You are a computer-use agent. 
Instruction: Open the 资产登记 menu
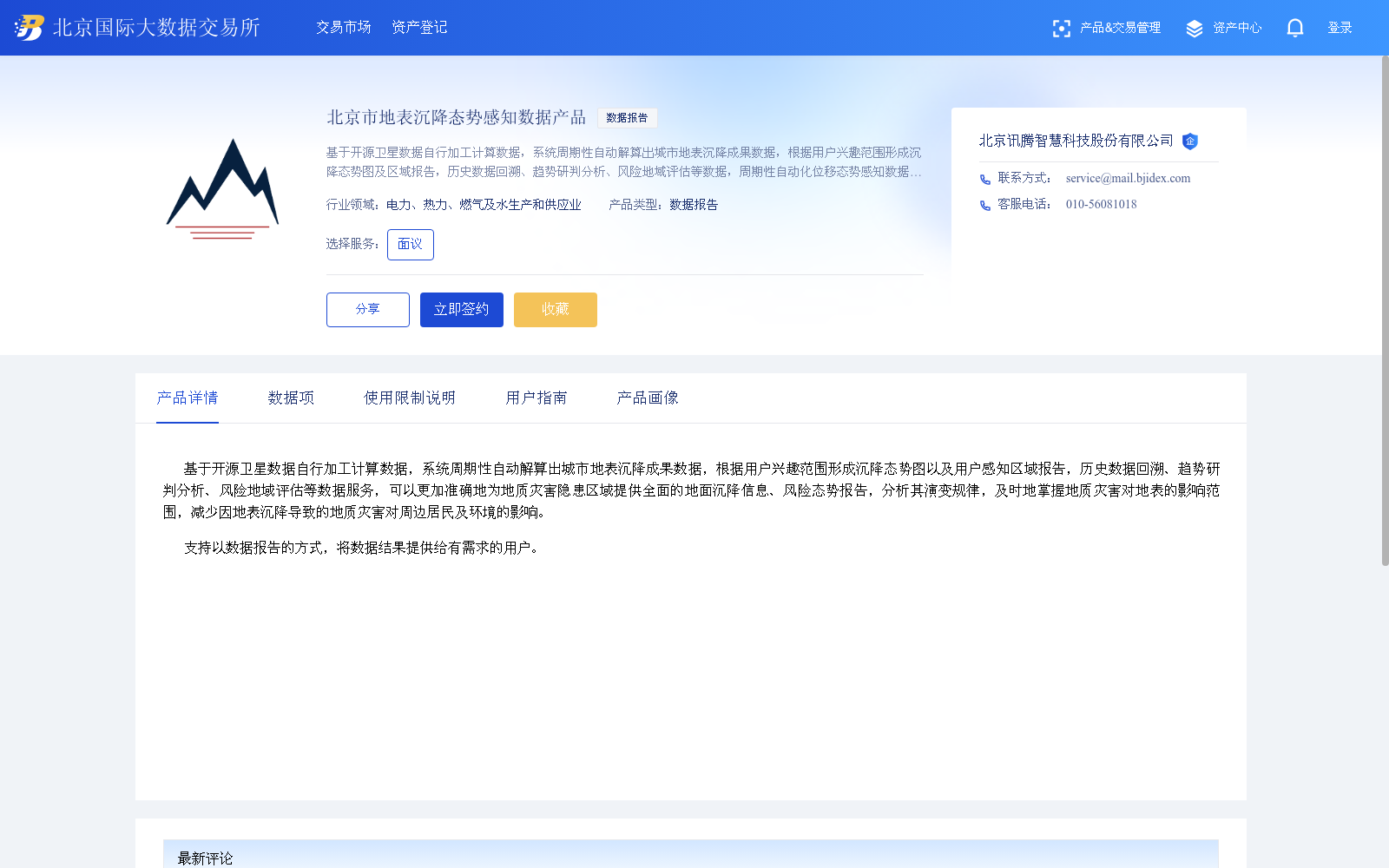419,28
